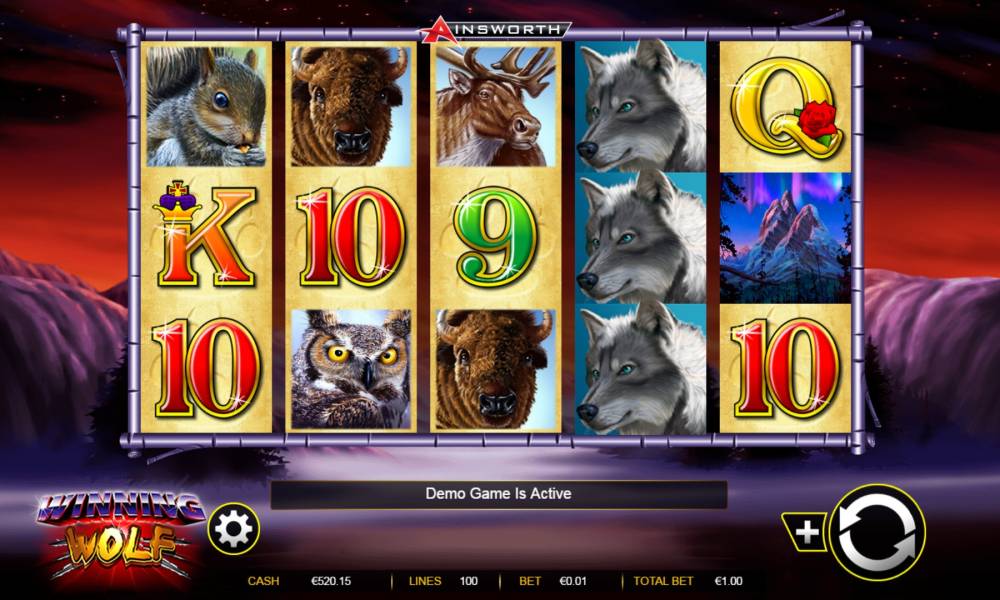
Task: Click the LINES value 100
Action: coord(469,581)
